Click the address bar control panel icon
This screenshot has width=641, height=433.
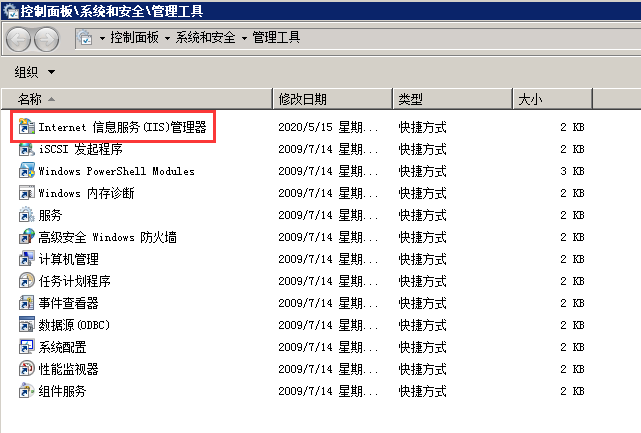(85, 38)
